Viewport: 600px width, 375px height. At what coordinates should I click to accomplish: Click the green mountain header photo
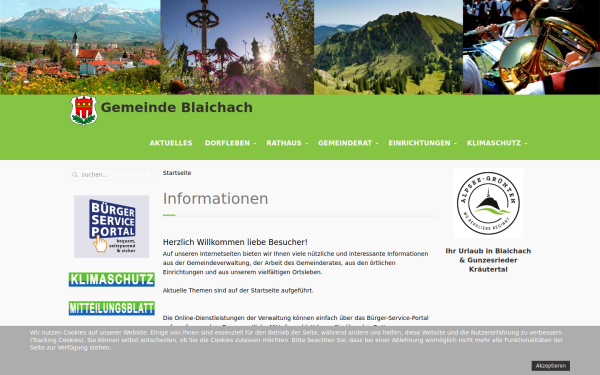point(388,47)
